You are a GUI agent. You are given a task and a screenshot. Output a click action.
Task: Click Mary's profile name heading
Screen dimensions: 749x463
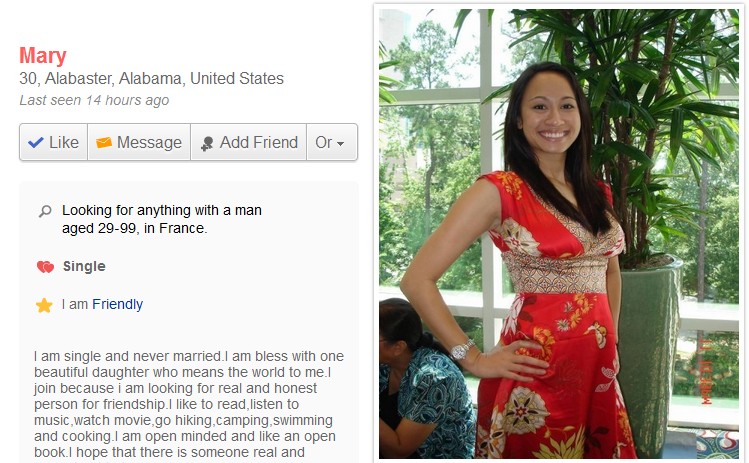(43, 56)
